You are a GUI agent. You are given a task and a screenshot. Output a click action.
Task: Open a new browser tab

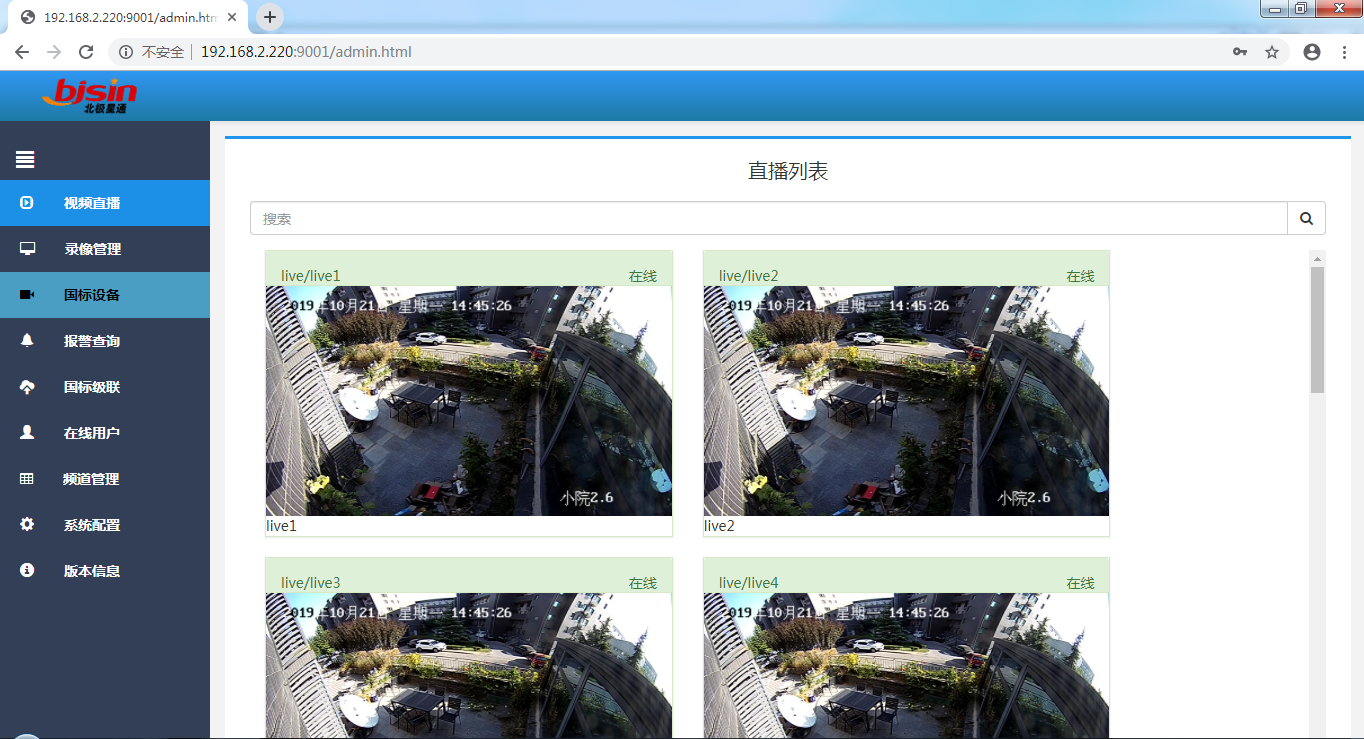coord(270,17)
